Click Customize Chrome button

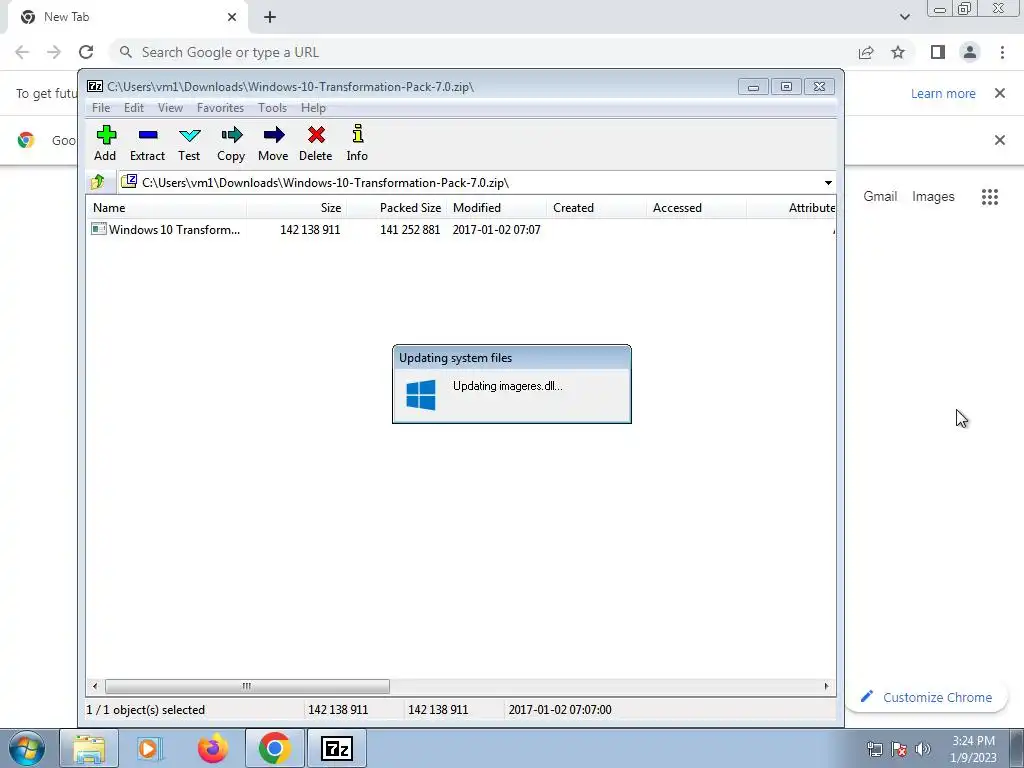click(927, 697)
